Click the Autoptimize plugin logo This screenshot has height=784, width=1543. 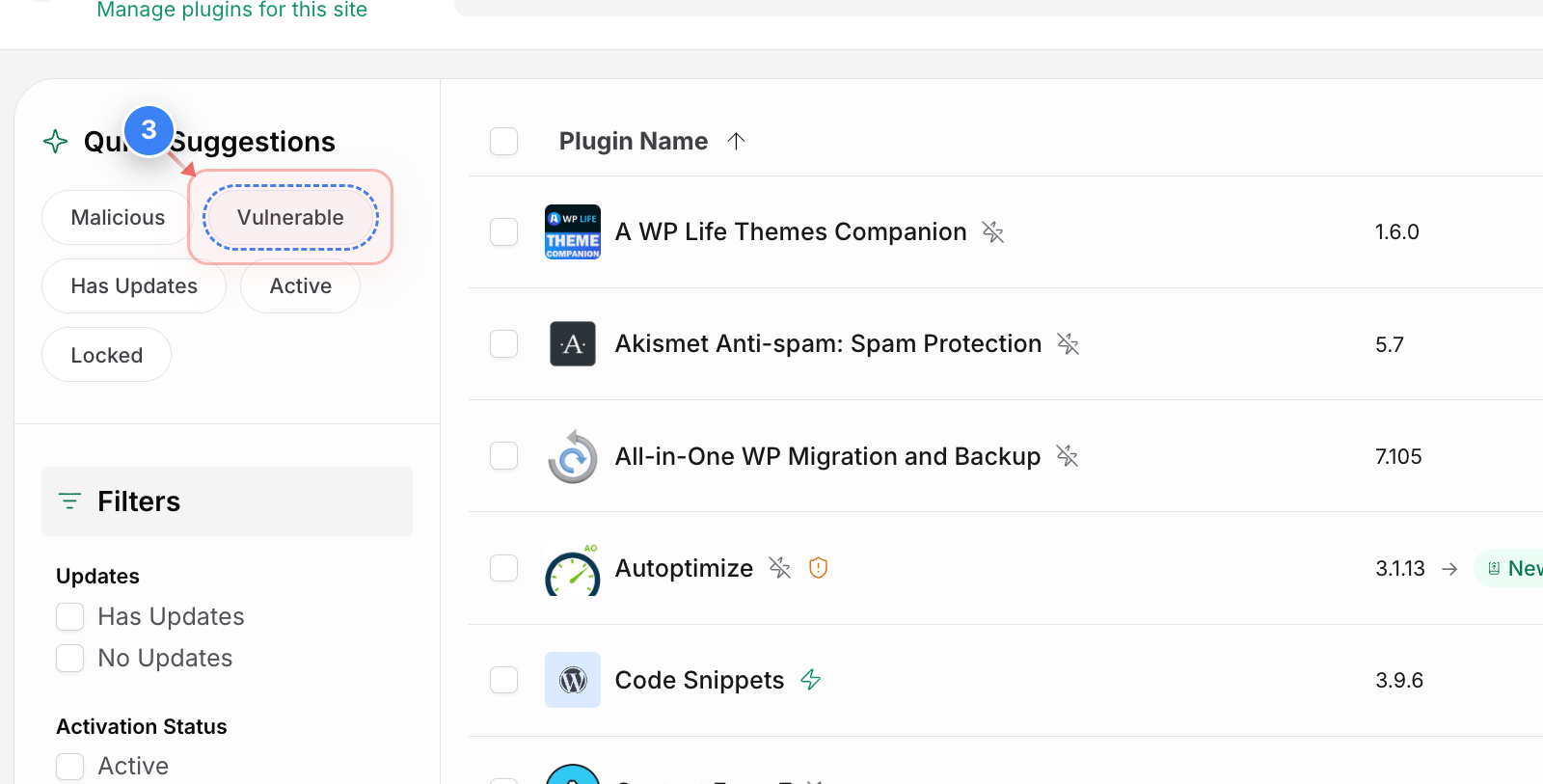[x=573, y=569]
